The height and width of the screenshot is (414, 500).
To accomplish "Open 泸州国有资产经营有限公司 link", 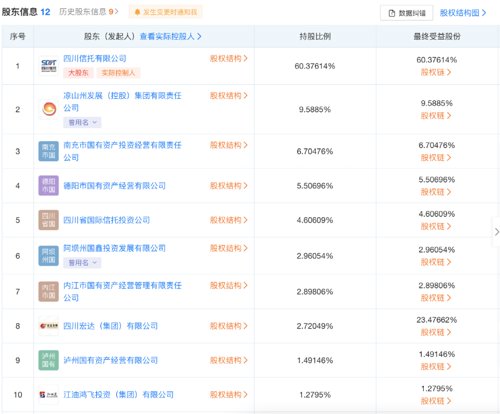I will (x=110, y=360).
